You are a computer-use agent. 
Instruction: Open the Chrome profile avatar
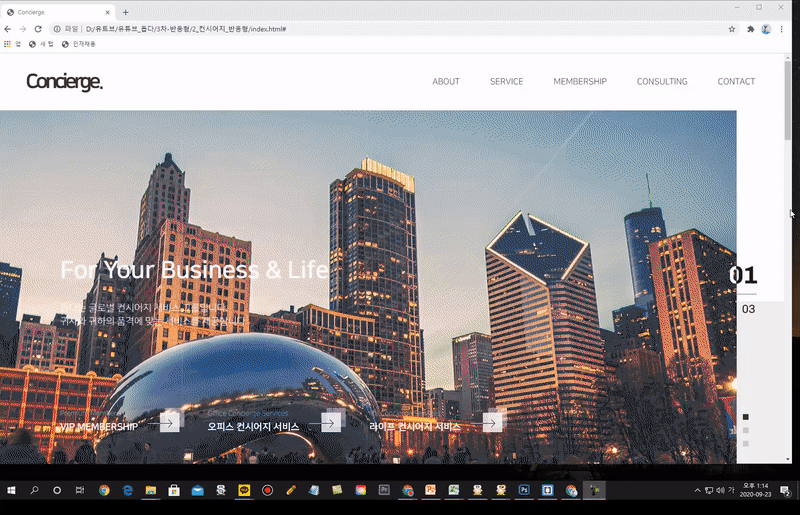coord(766,29)
